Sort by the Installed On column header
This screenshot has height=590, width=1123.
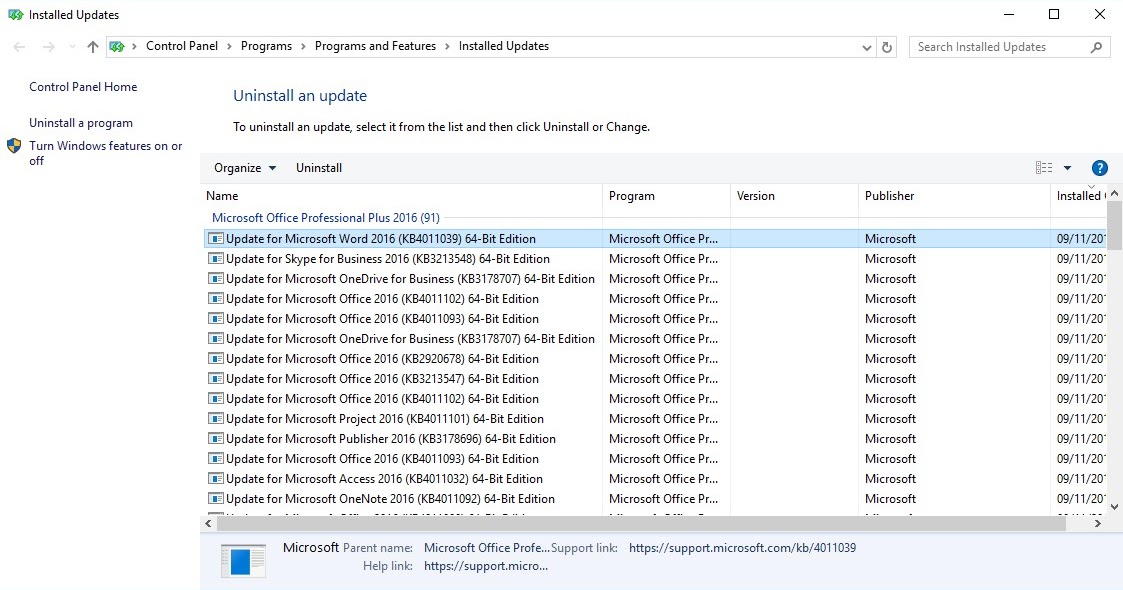tap(1079, 195)
